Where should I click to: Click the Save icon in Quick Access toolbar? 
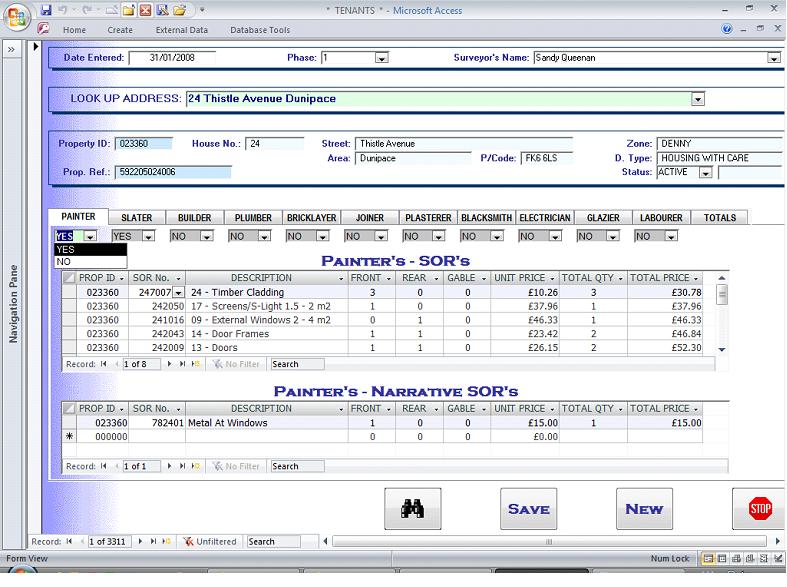coord(46,10)
